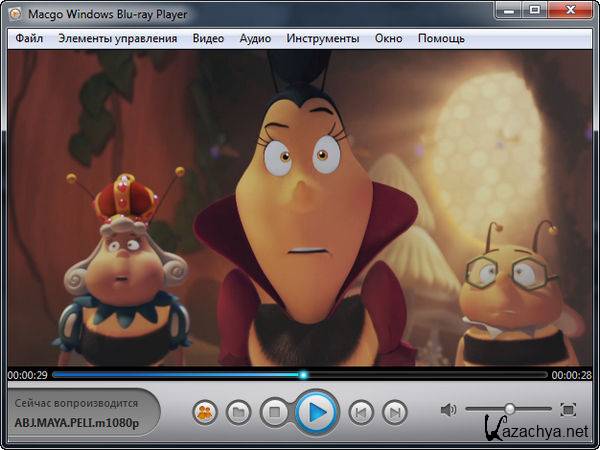The width and height of the screenshot is (600, 450).
Task: Click the now-playing file name ABJ.MAYA.PELI.m1080p
Action: coord(76,422)
